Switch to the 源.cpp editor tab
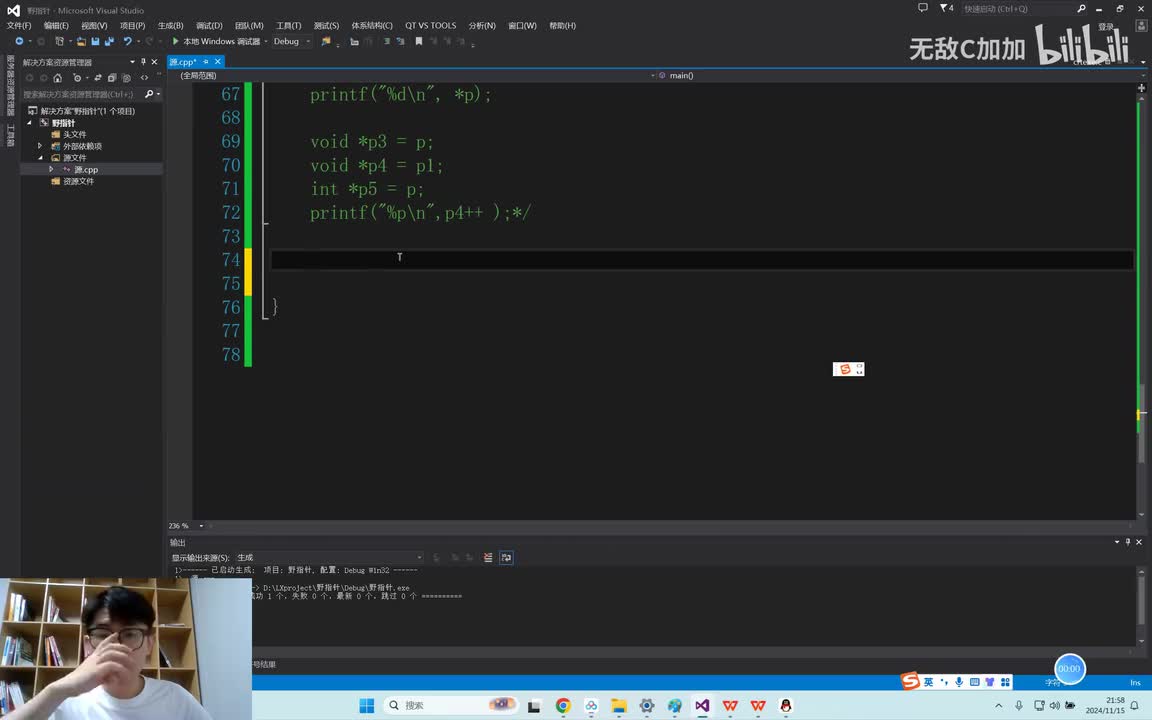1152x720 pixels. point(183,62)
